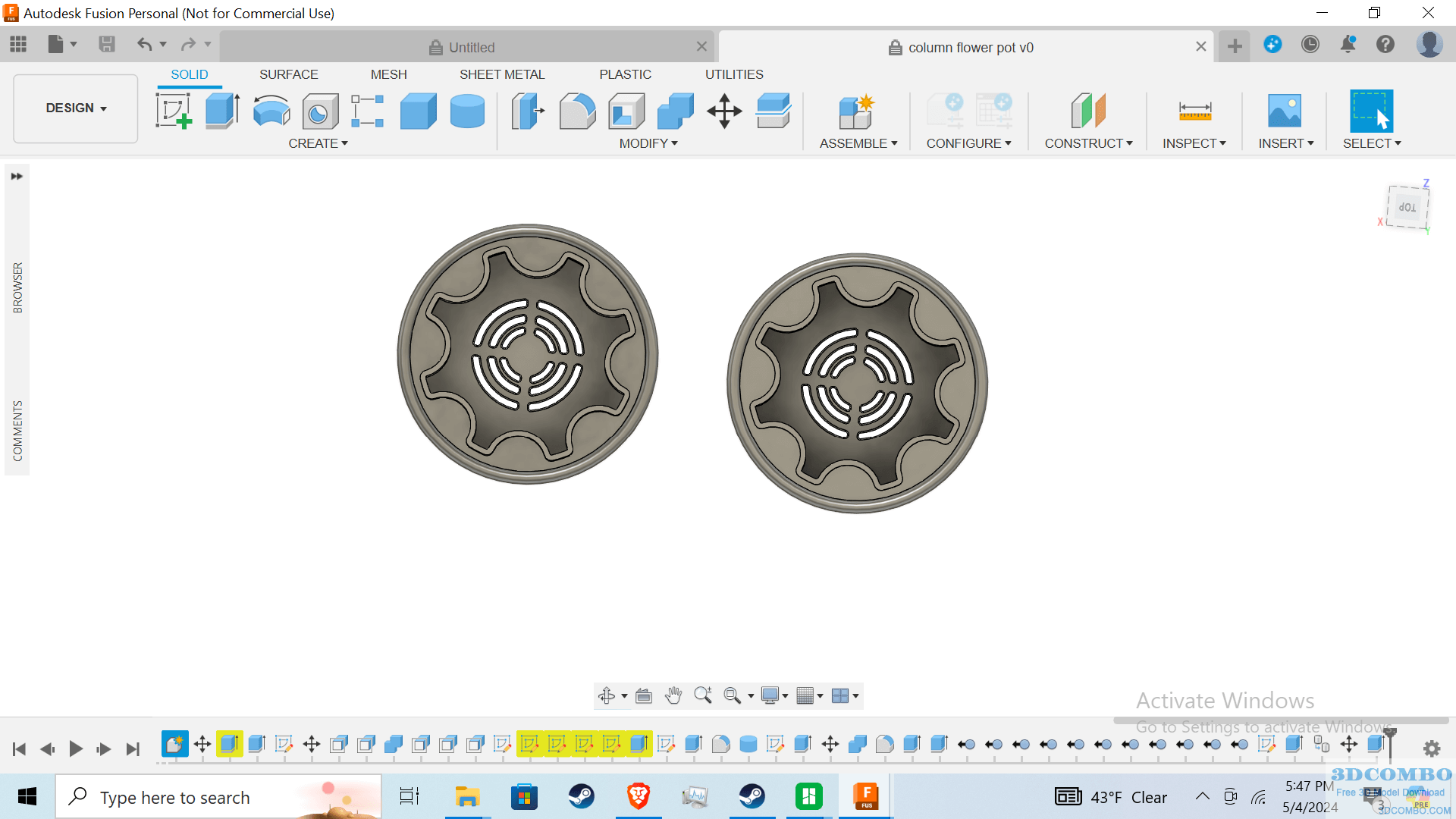The image size is (1456, 819).
Task: Click the ViewCube TOP face
Action: pyautogui.click(x=1407, y=207)
